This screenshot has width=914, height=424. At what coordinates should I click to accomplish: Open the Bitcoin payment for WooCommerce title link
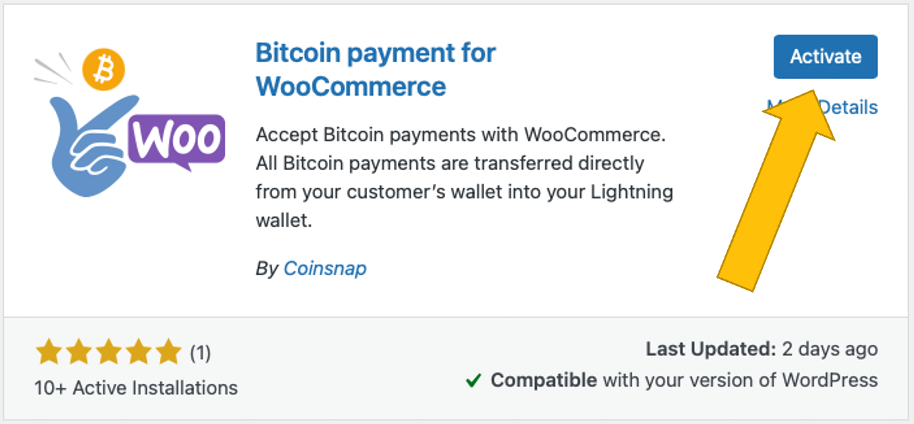(x=375, y=69)
